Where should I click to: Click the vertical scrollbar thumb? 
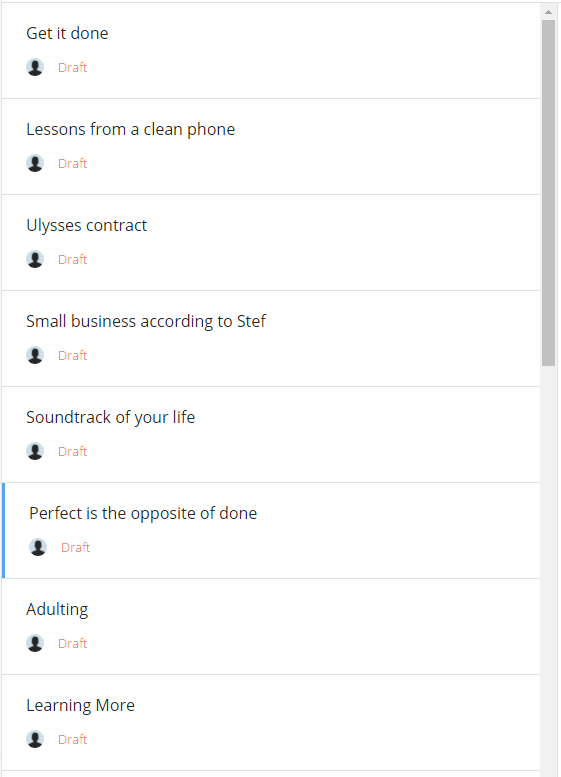[x=548, y=193]
